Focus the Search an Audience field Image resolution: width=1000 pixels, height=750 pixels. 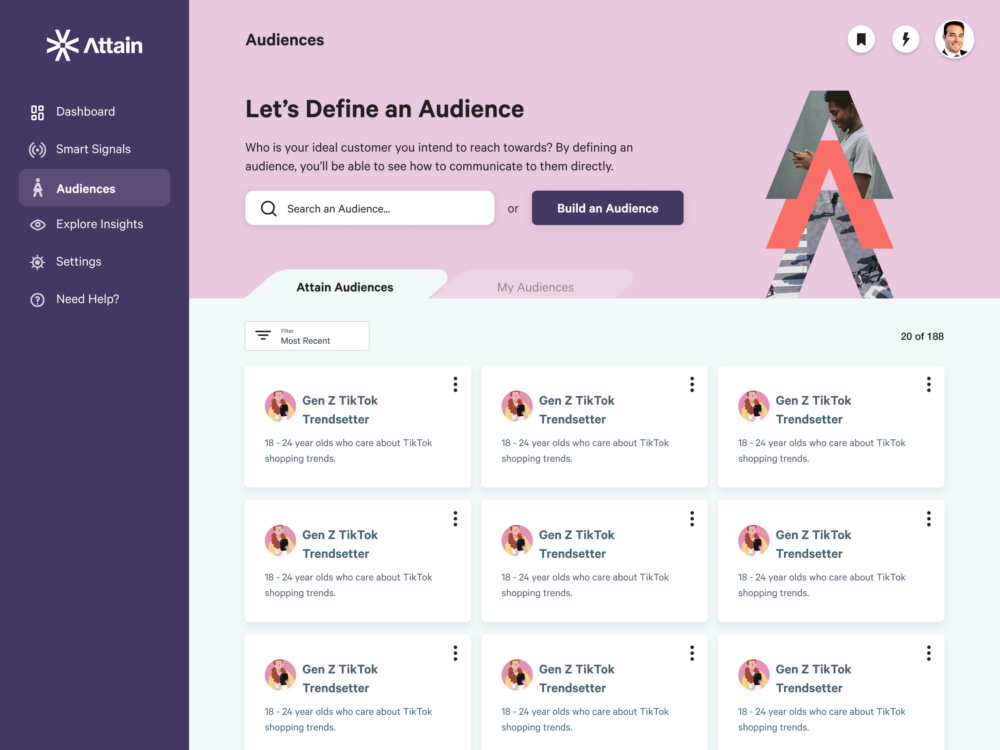pos(370,208)
